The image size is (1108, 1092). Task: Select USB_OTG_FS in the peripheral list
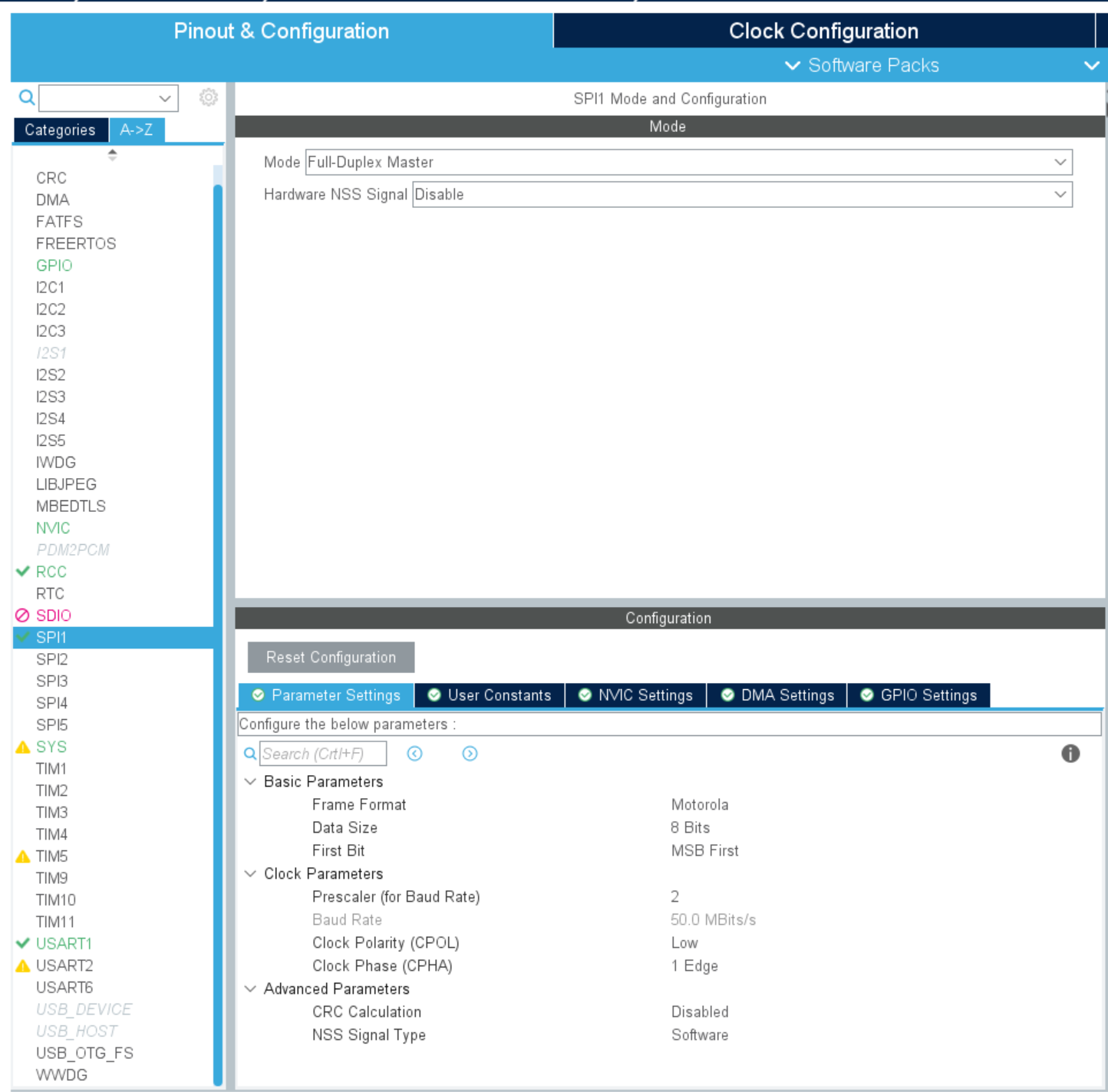(x=84, y=1053)
